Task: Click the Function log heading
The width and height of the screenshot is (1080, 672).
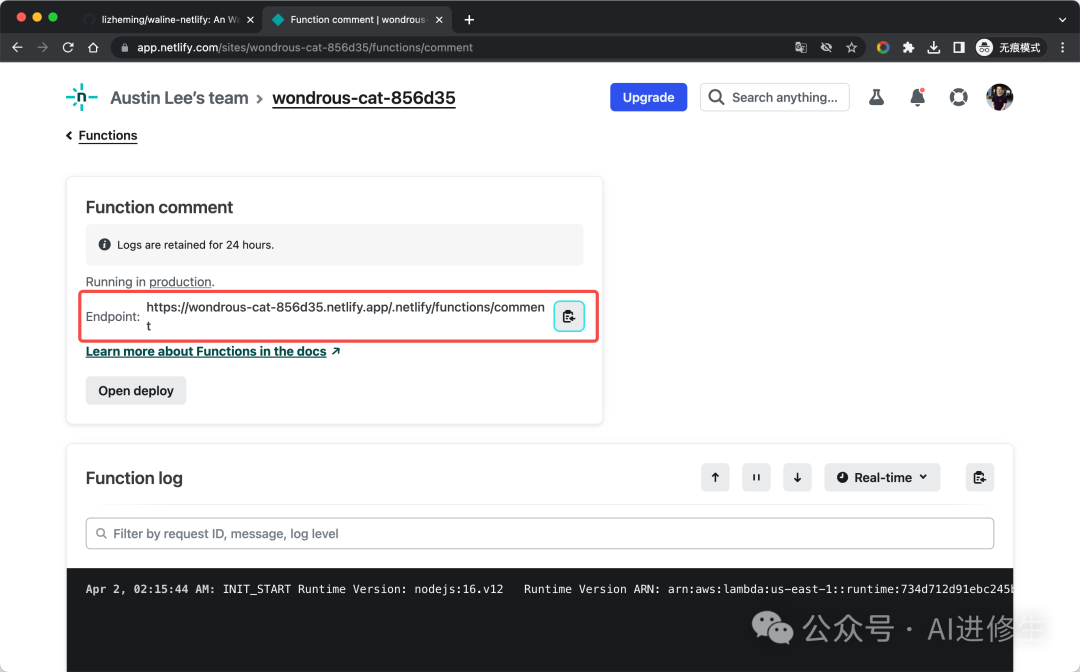Action: (134, 478)
